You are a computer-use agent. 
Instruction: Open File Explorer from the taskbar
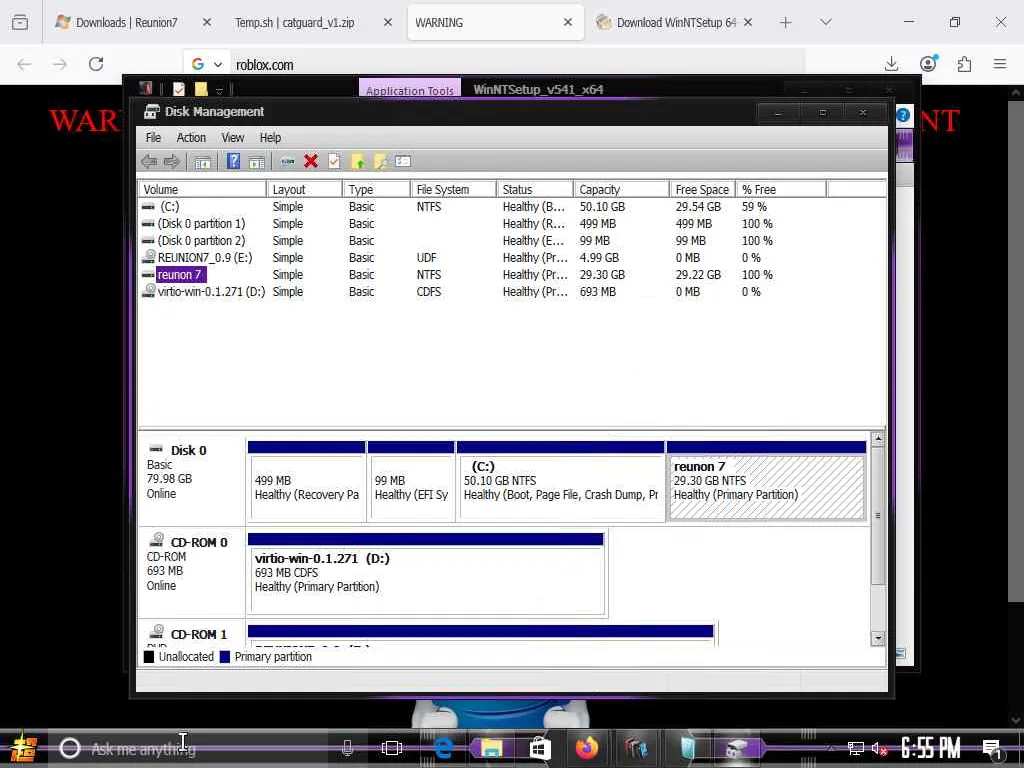[491, 748]
